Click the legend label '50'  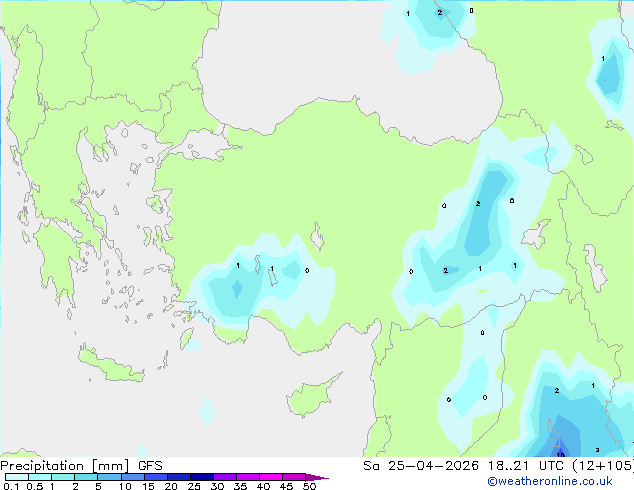309,486
